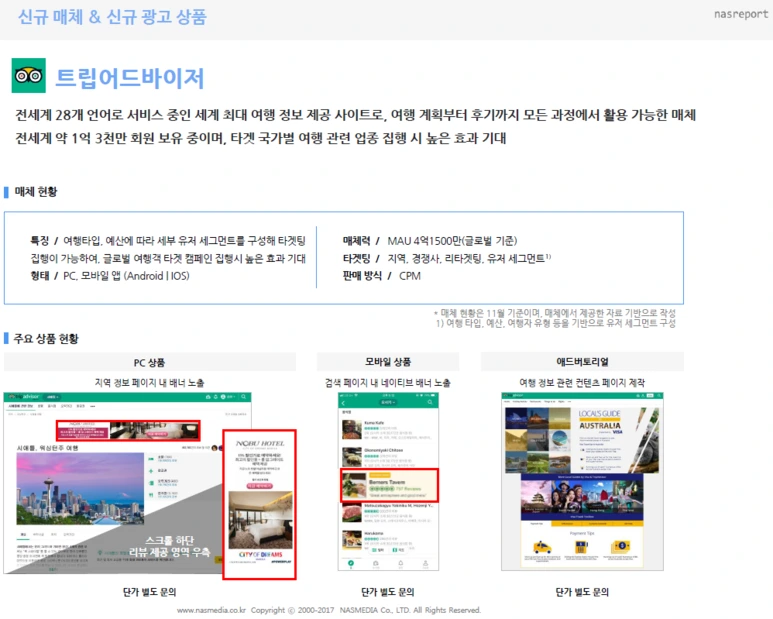The image size is (773, 619).
Task: Click the '주요 상품 현황' section heading
Action: click(46, 339)
